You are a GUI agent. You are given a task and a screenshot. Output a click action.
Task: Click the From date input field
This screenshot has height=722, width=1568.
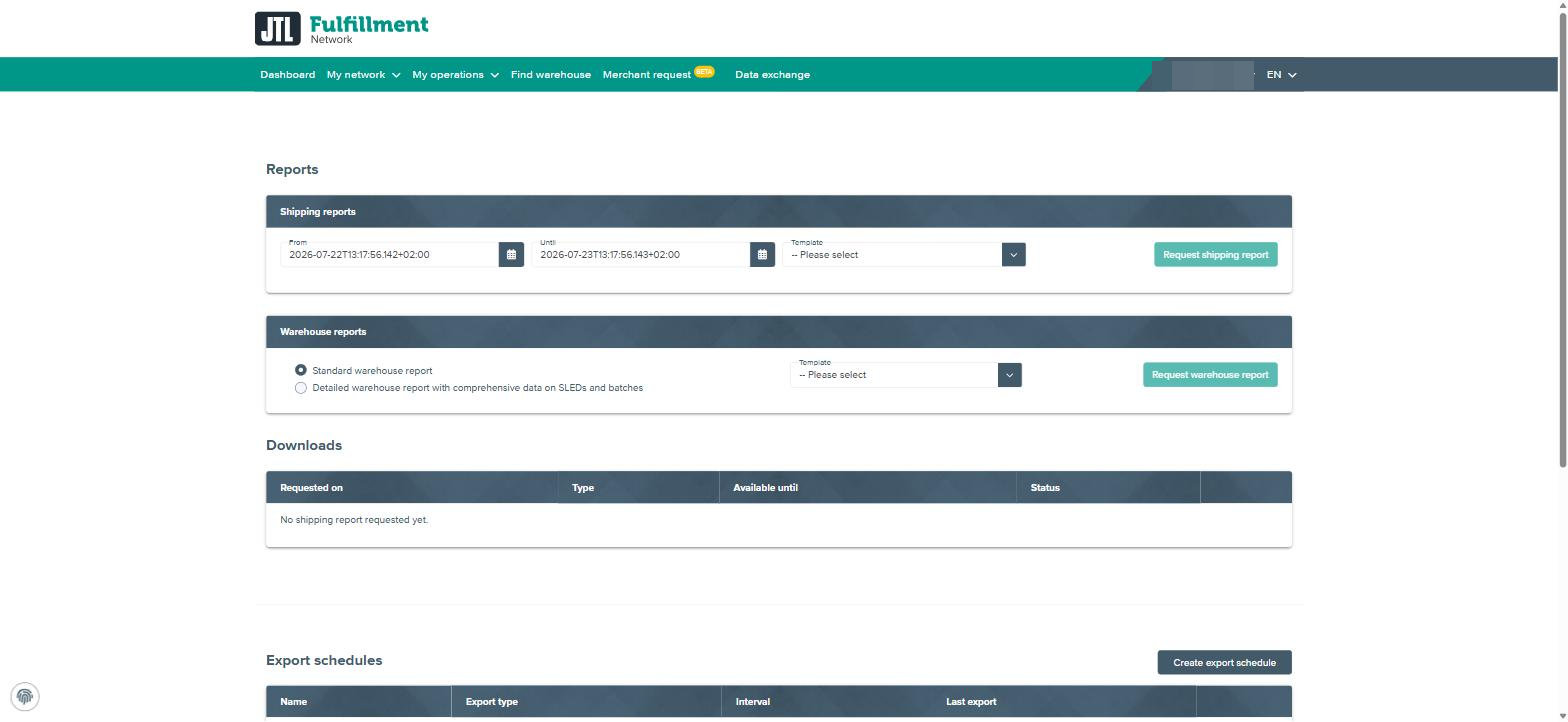coord(390,255)
